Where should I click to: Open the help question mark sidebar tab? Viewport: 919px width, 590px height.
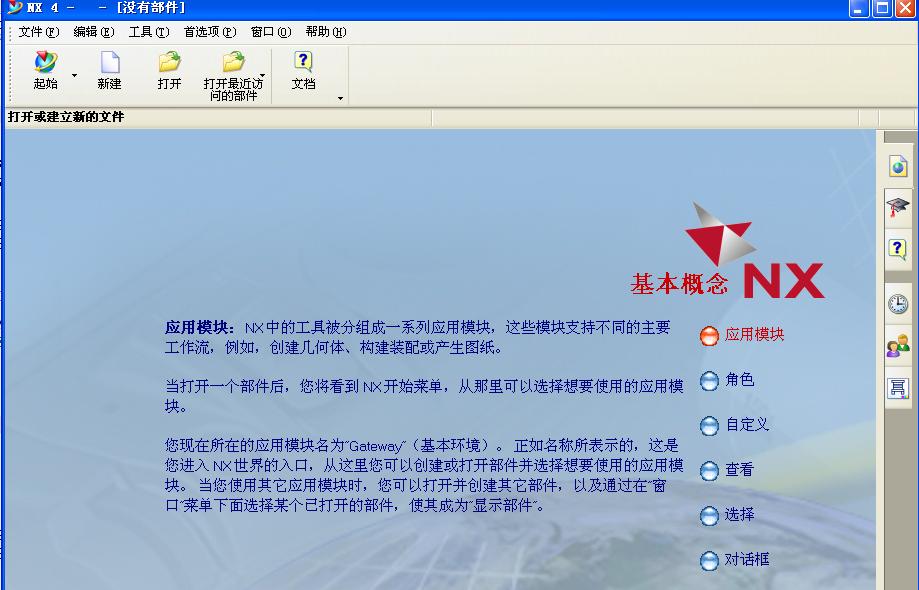click(898, 249)
